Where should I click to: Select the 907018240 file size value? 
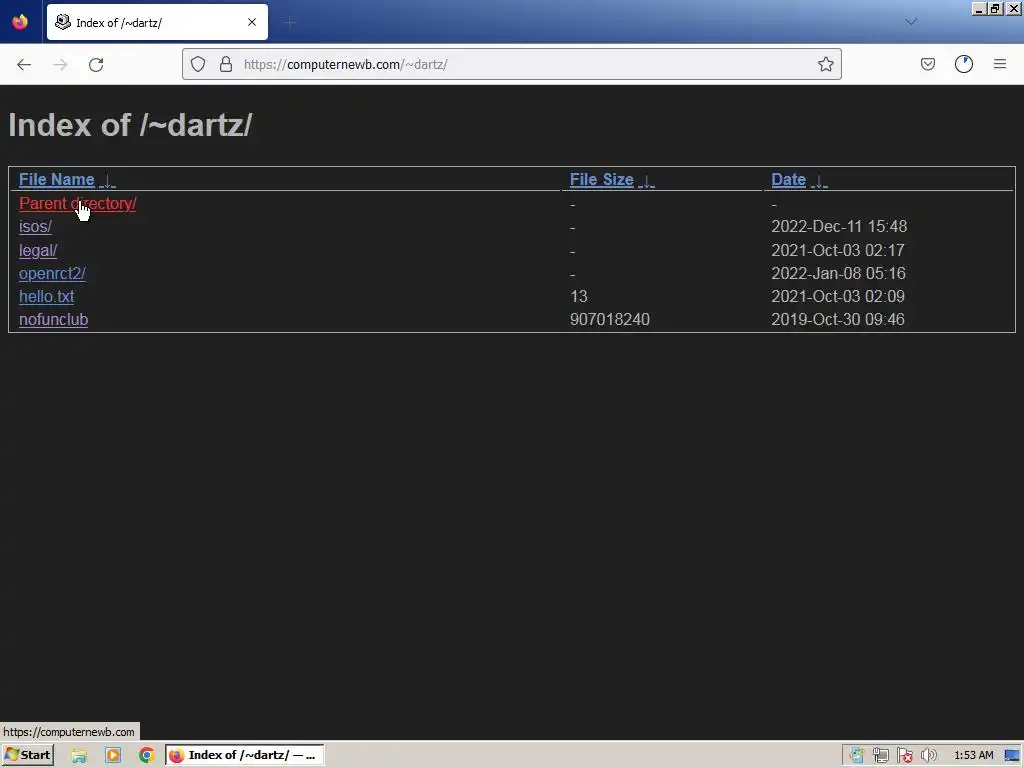point(610,319)
